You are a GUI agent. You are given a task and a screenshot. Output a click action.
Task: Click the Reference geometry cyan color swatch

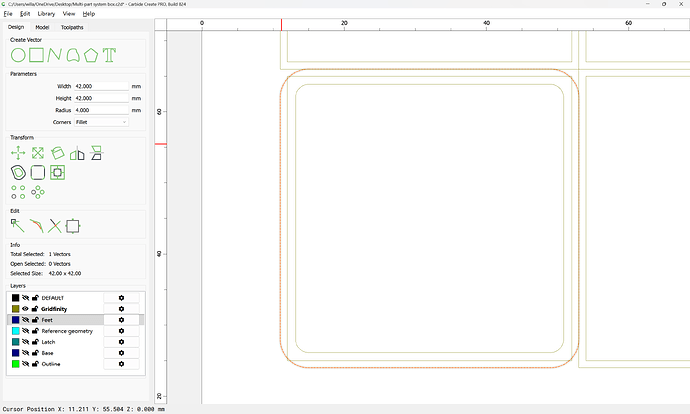click(15, 331)
